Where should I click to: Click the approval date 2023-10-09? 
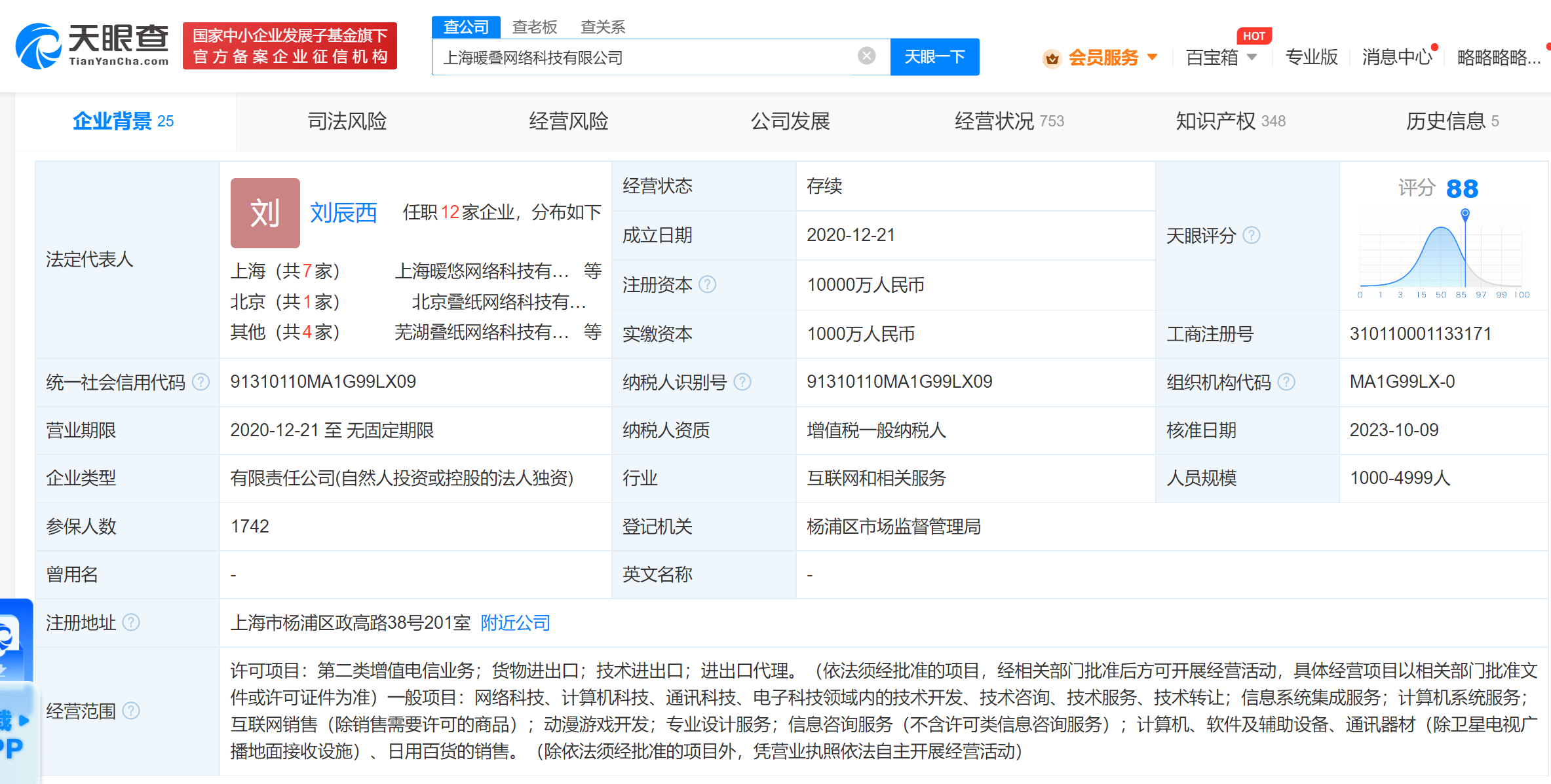coord(1394,430)
